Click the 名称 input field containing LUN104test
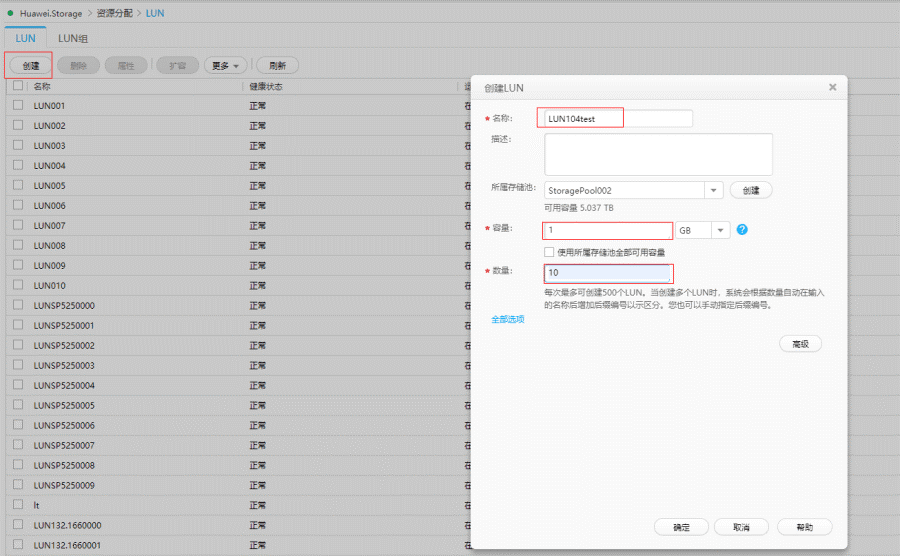The height and width of the screenshot is (556, 900). tap(618, 118)
